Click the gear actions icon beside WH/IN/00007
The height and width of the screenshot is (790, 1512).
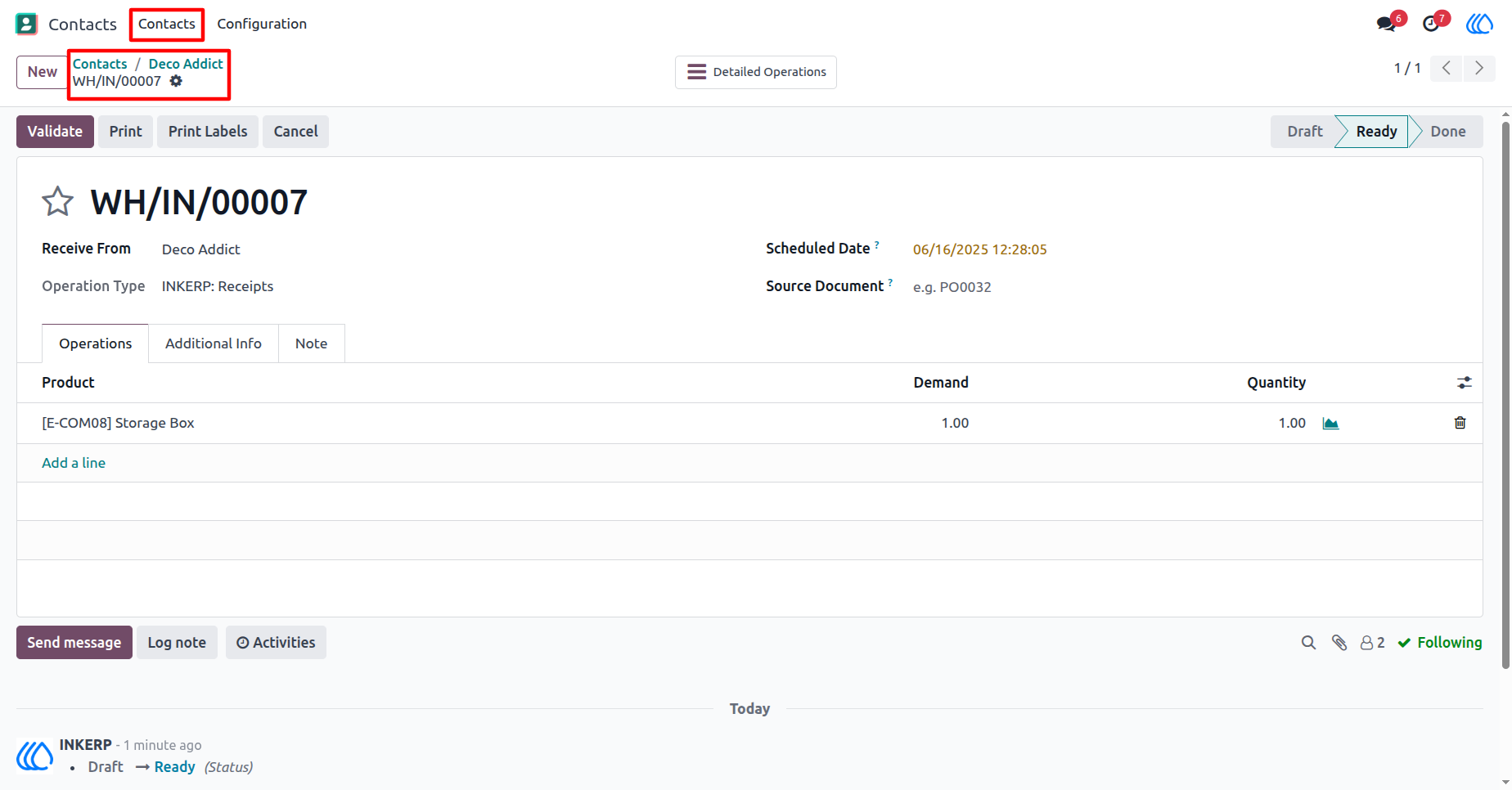[176, 81]
